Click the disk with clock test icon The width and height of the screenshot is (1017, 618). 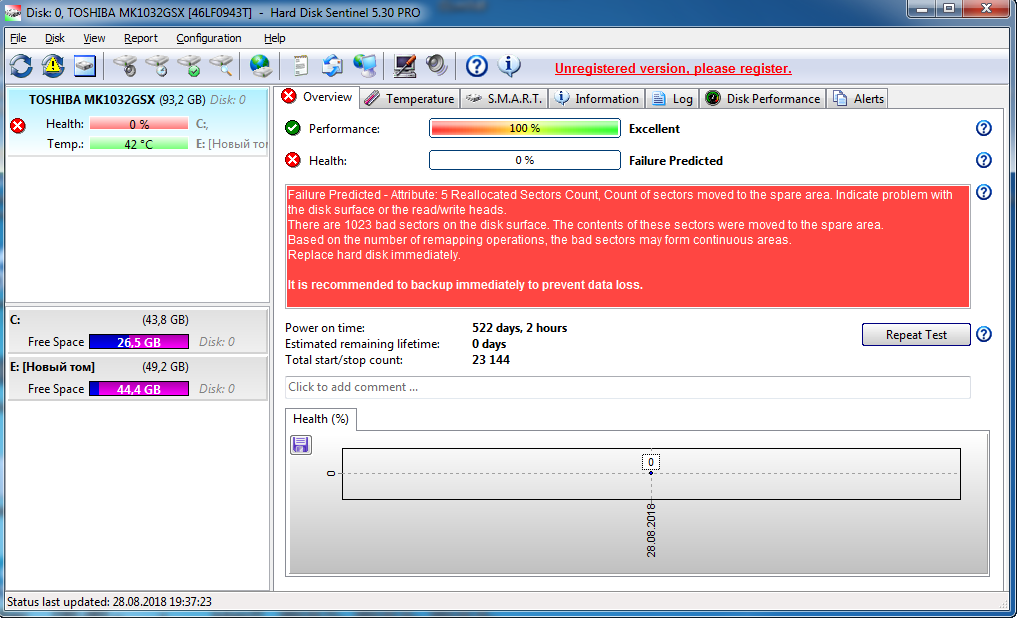pos(158,65)
